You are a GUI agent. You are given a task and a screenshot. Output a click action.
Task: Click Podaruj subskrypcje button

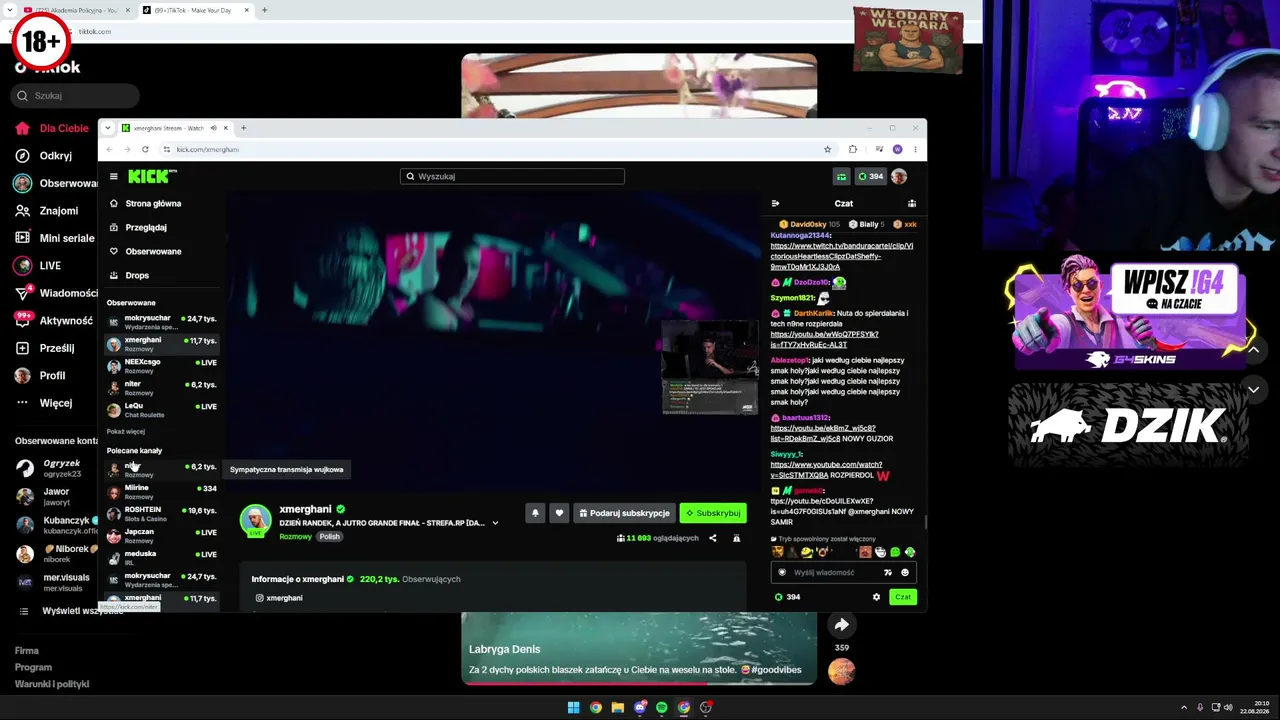pos(623,513)
